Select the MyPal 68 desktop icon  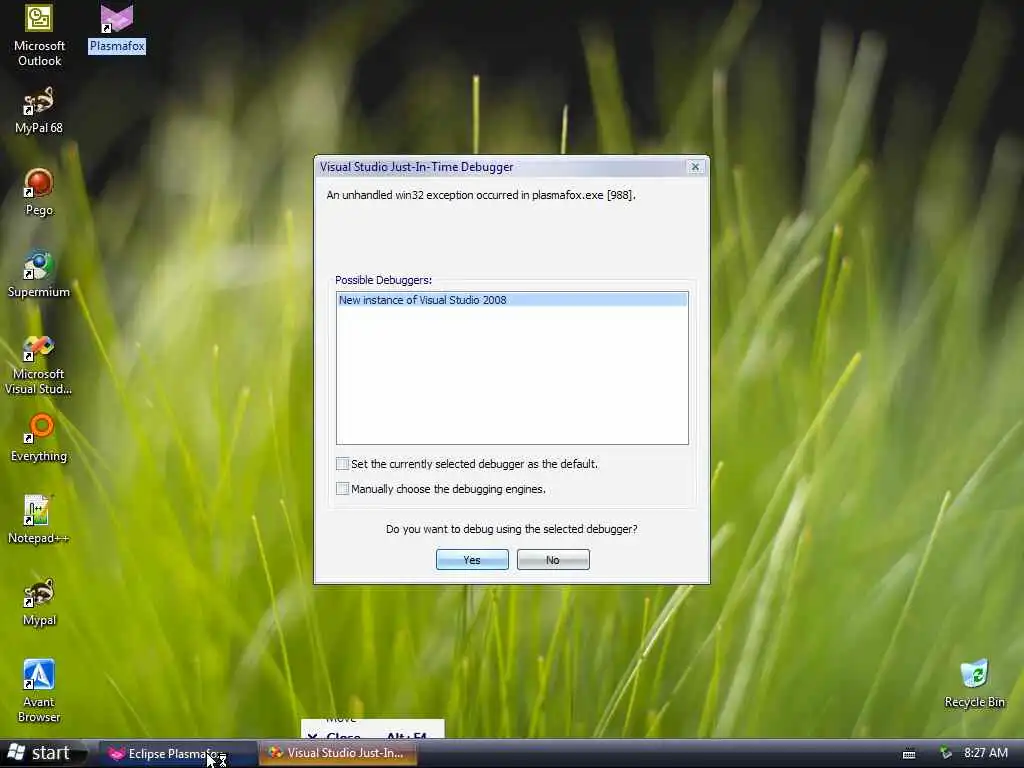click(x=39, y=111)
